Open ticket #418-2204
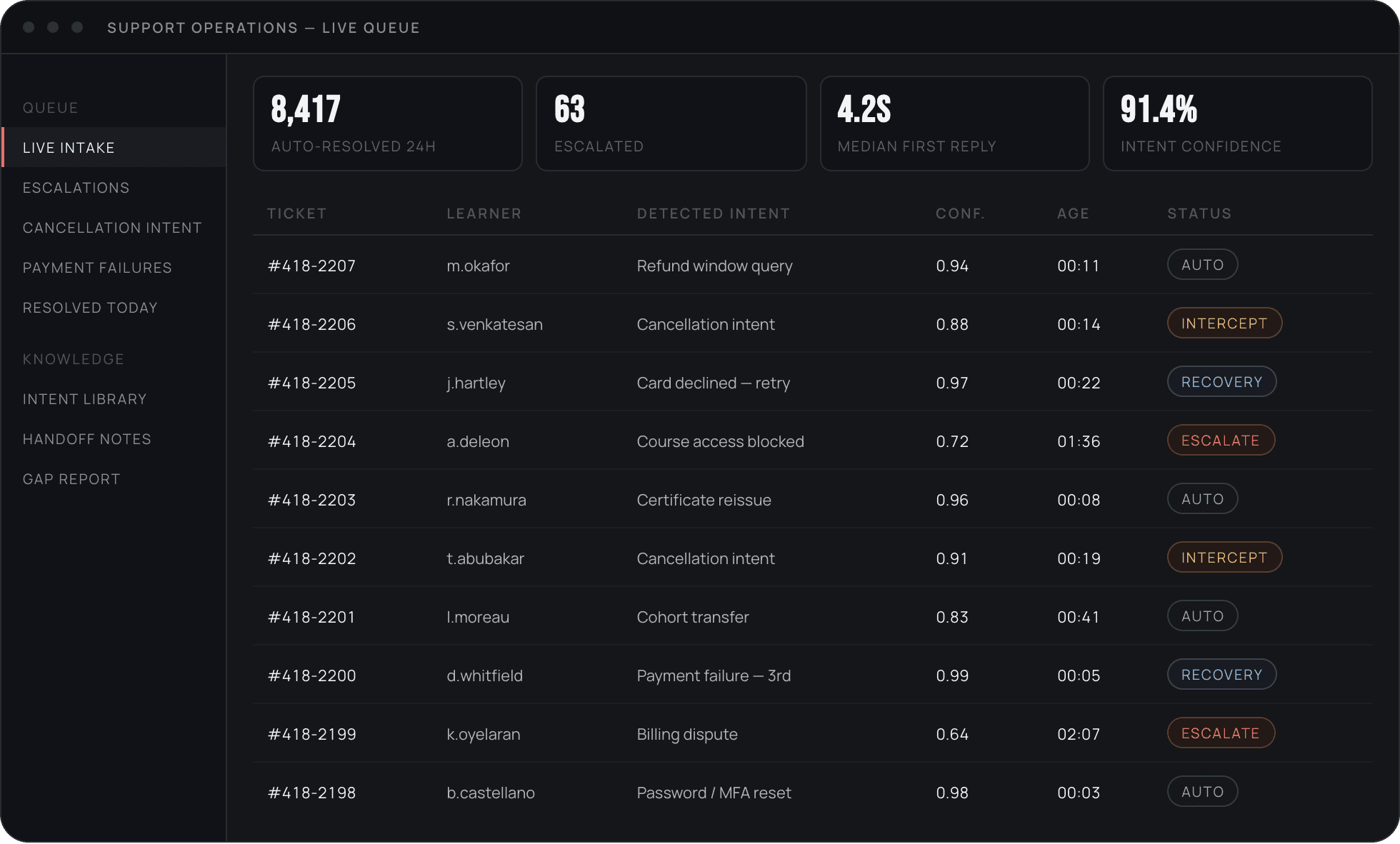 pyautogui.click(x=311, y=441)
